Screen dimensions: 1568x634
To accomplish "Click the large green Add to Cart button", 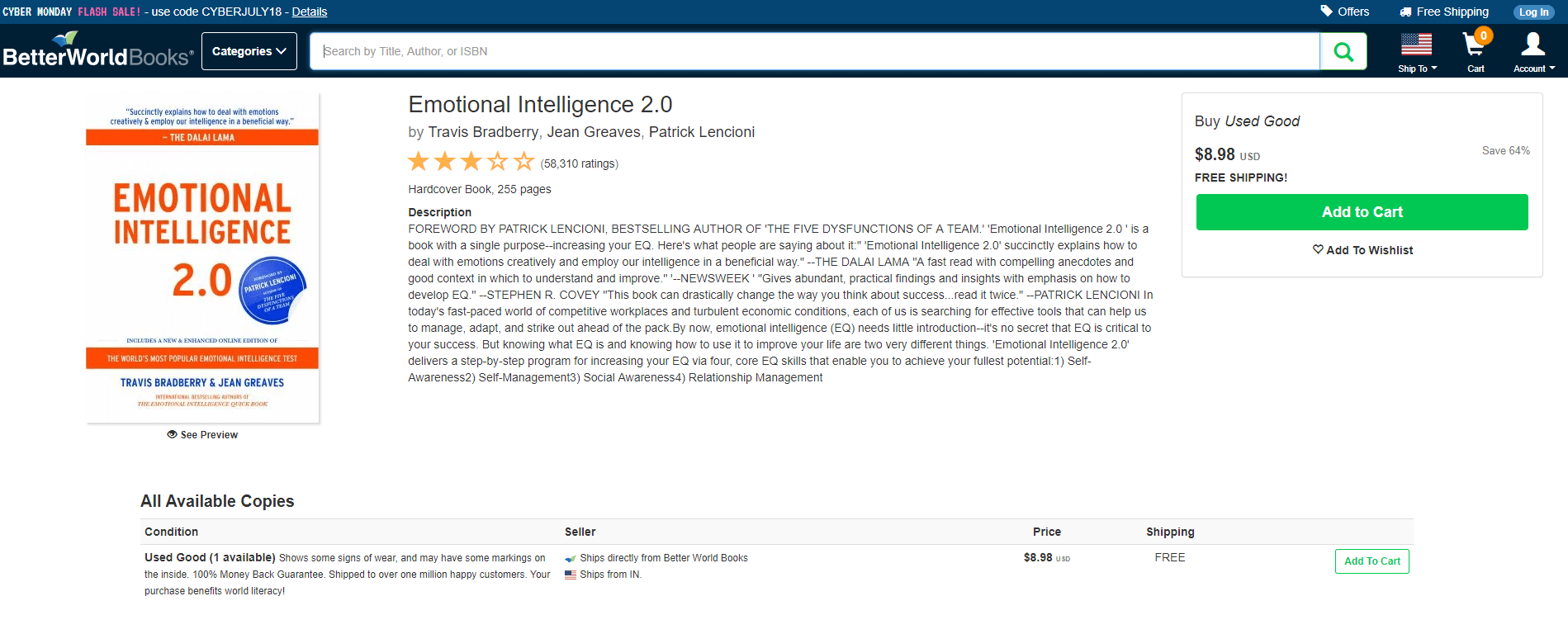I will pyautogui.click(x=1362, y=212).
